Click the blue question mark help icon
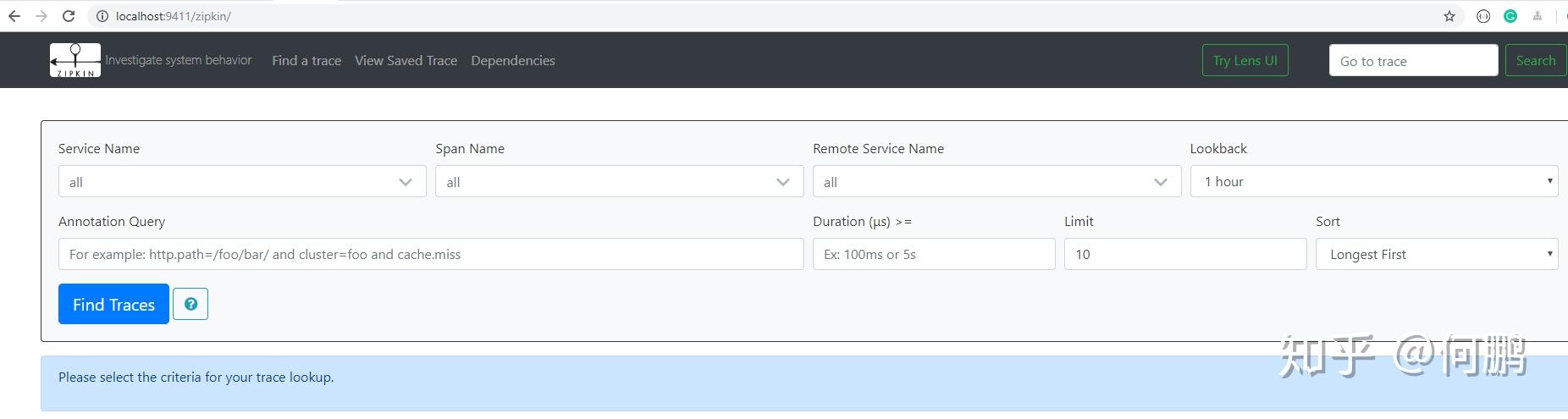The image size is (1568, 419). pos(190,304)
